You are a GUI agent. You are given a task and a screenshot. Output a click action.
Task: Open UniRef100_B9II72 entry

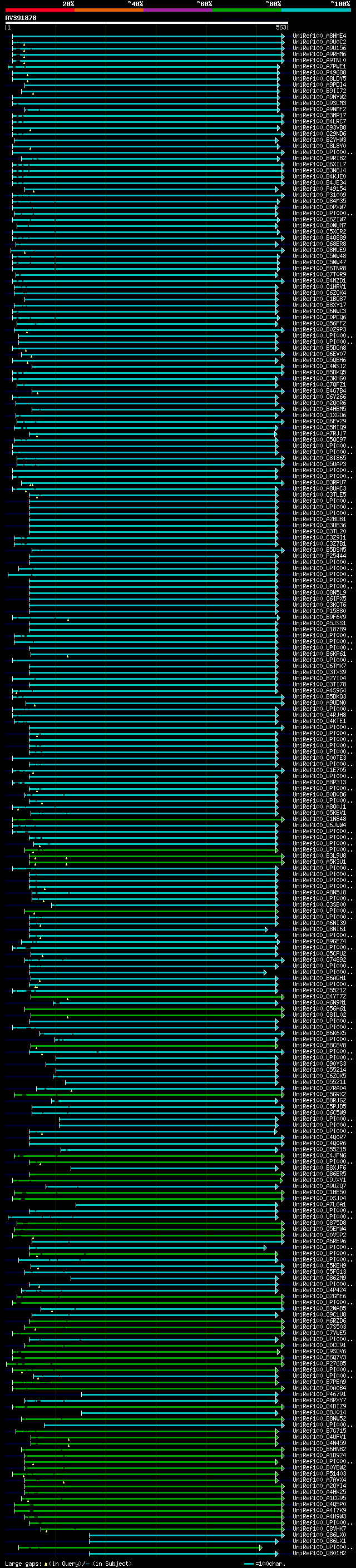coord(319,91)
